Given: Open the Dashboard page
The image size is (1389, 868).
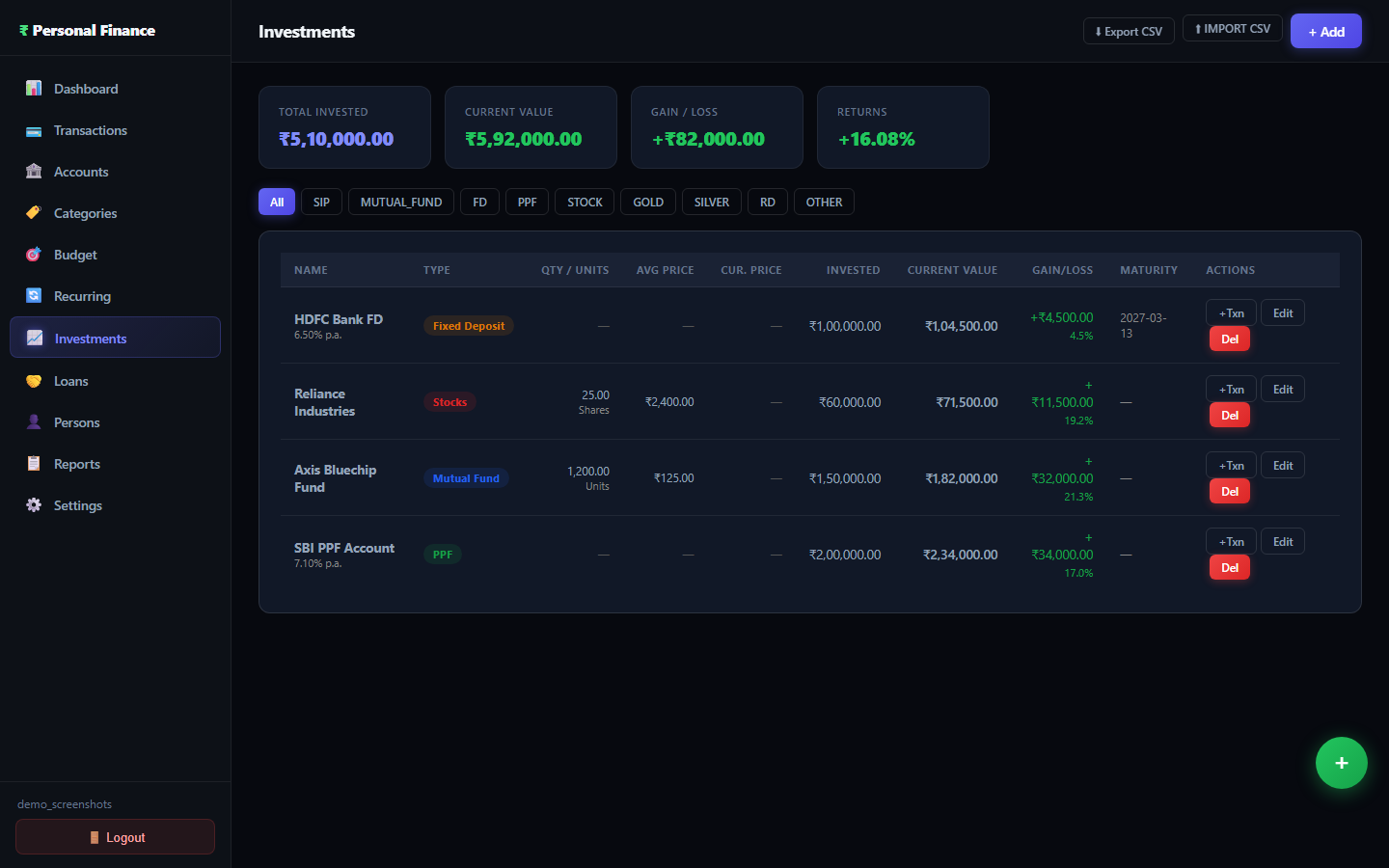Looking at the screenshot, I should 115,89.
